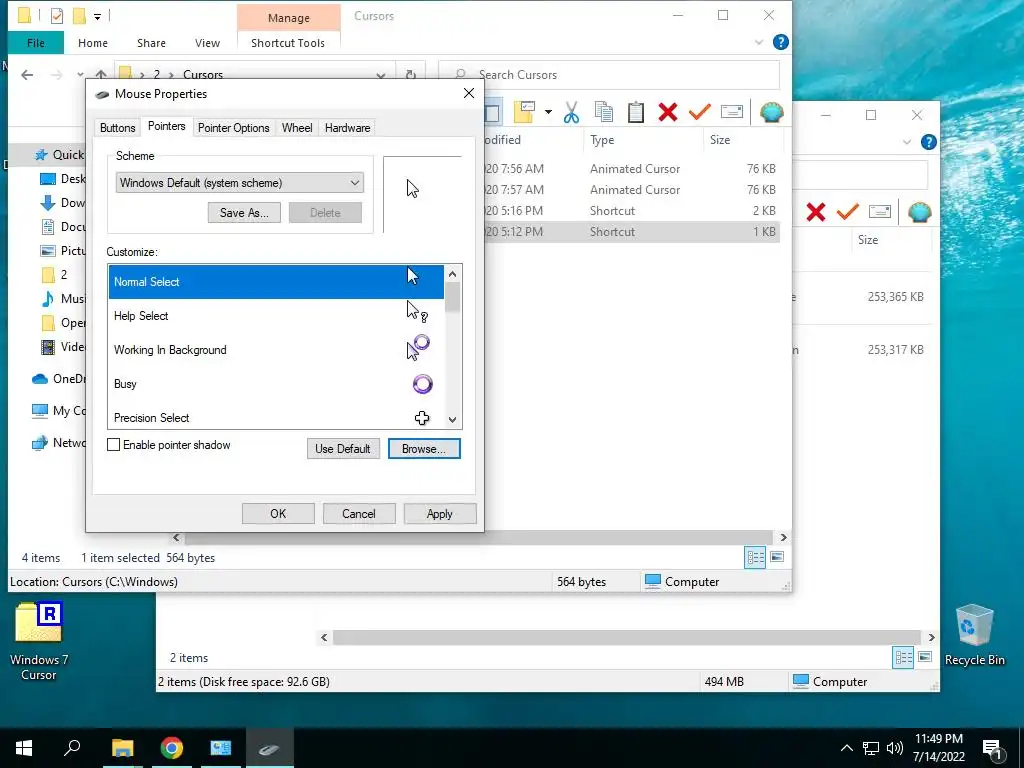Click the network tray icon
The width and height of the screenshot is (1024, 768).
[871, 748]
